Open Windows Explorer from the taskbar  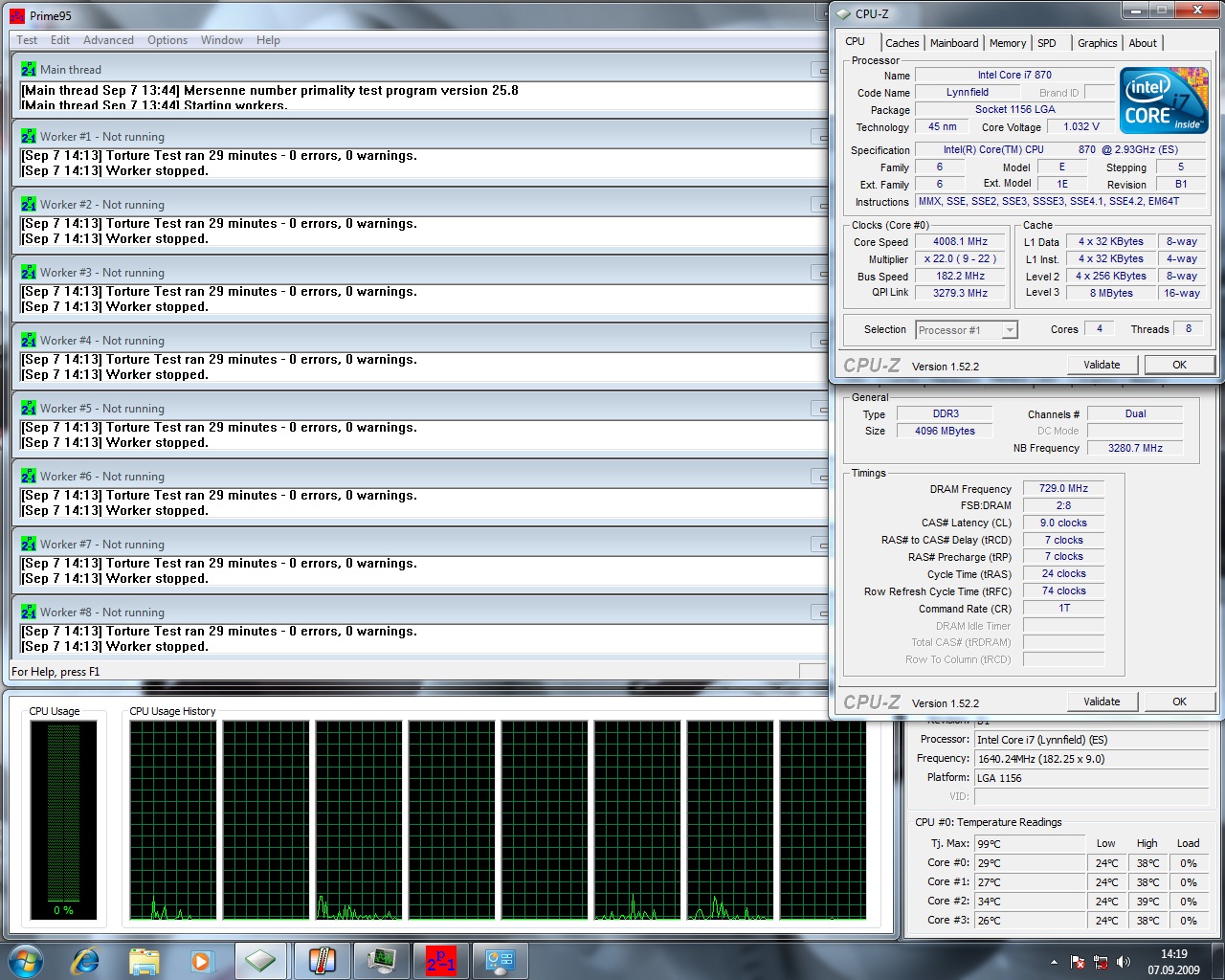coord(145,960)
